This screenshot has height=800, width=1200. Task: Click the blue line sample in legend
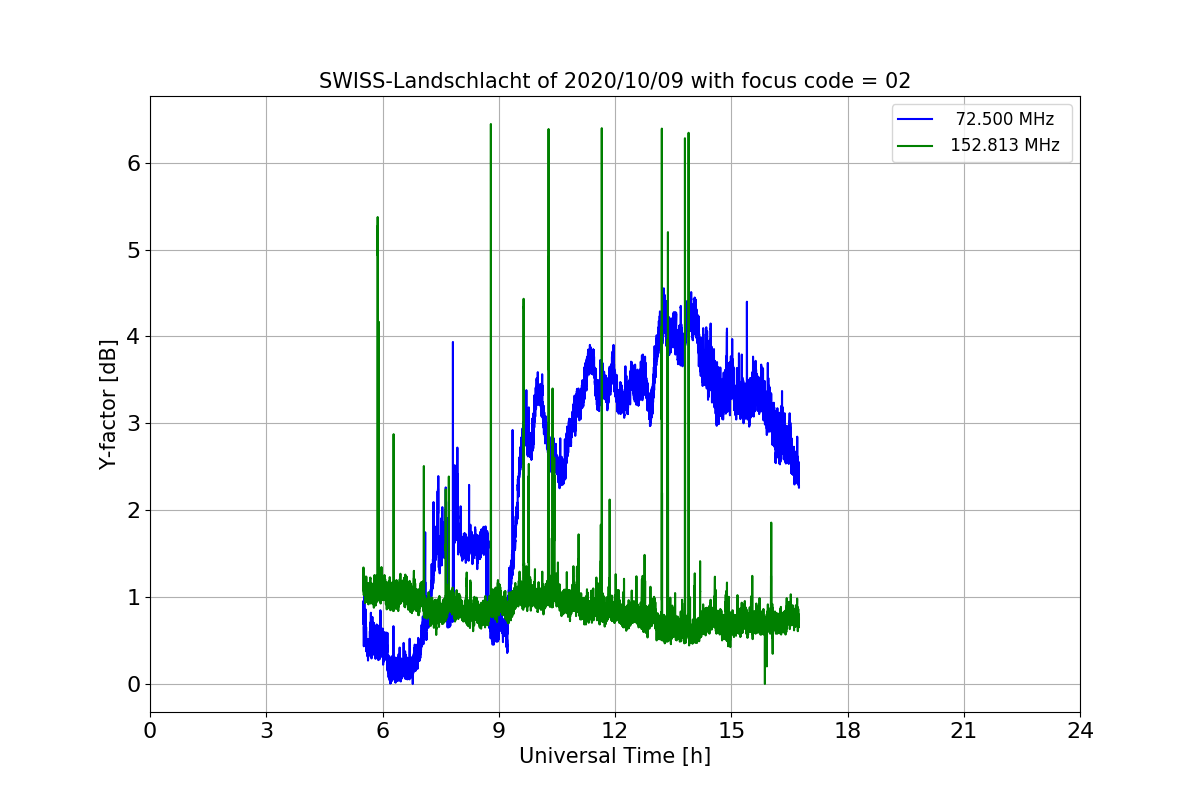[x=915, y=119]
